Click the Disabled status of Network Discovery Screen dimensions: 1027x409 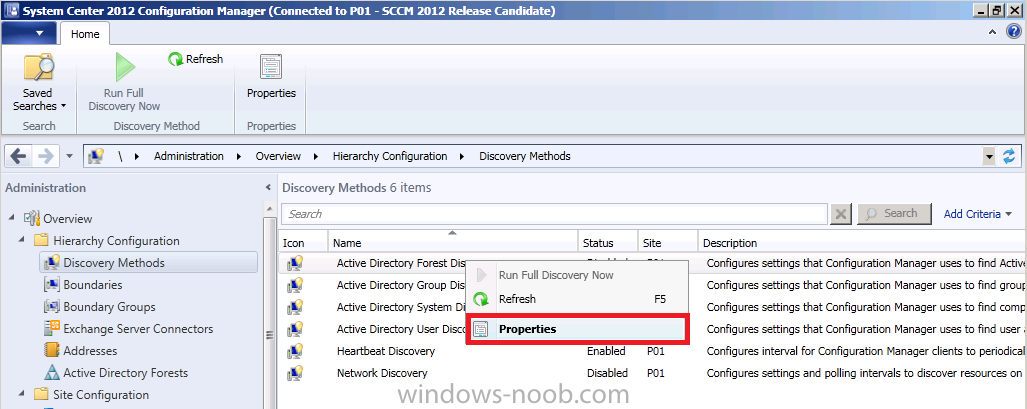tap(607, 373)
